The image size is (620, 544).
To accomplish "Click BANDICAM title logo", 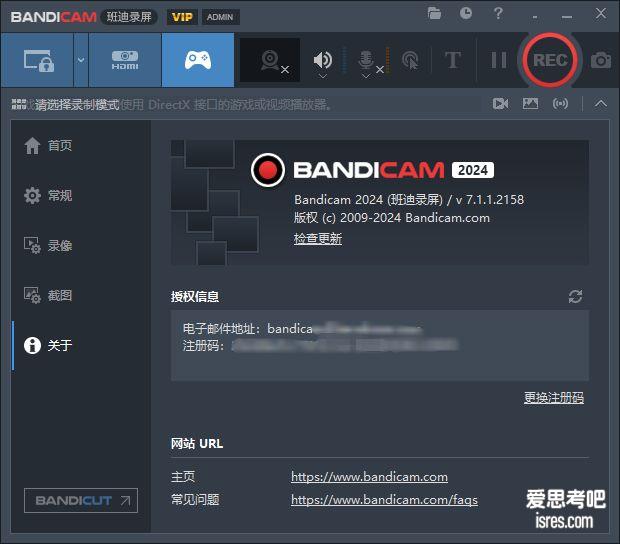I will [x=53, y=17].
